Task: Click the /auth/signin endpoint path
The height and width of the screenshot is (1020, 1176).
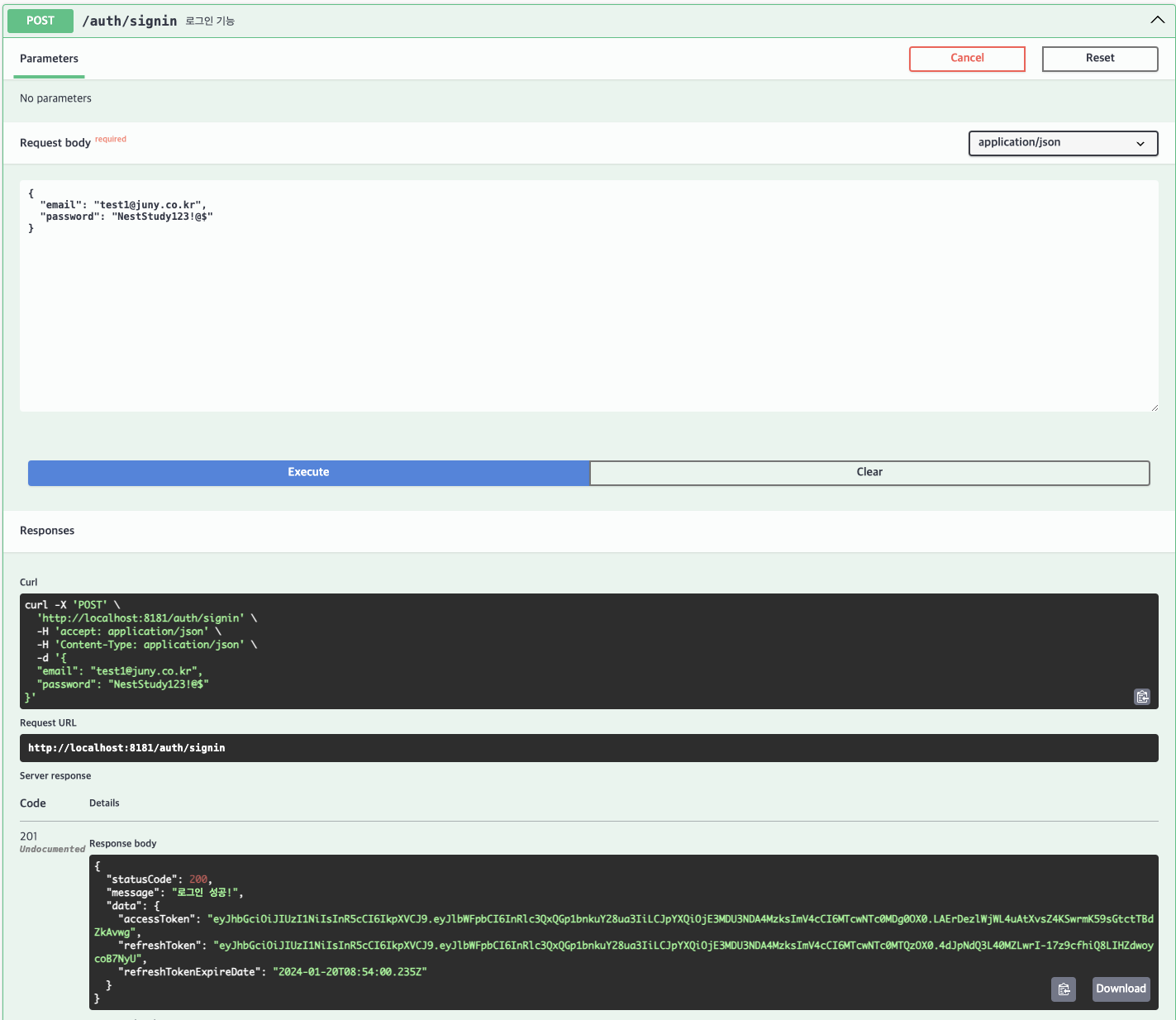Action: coord(130,21)
